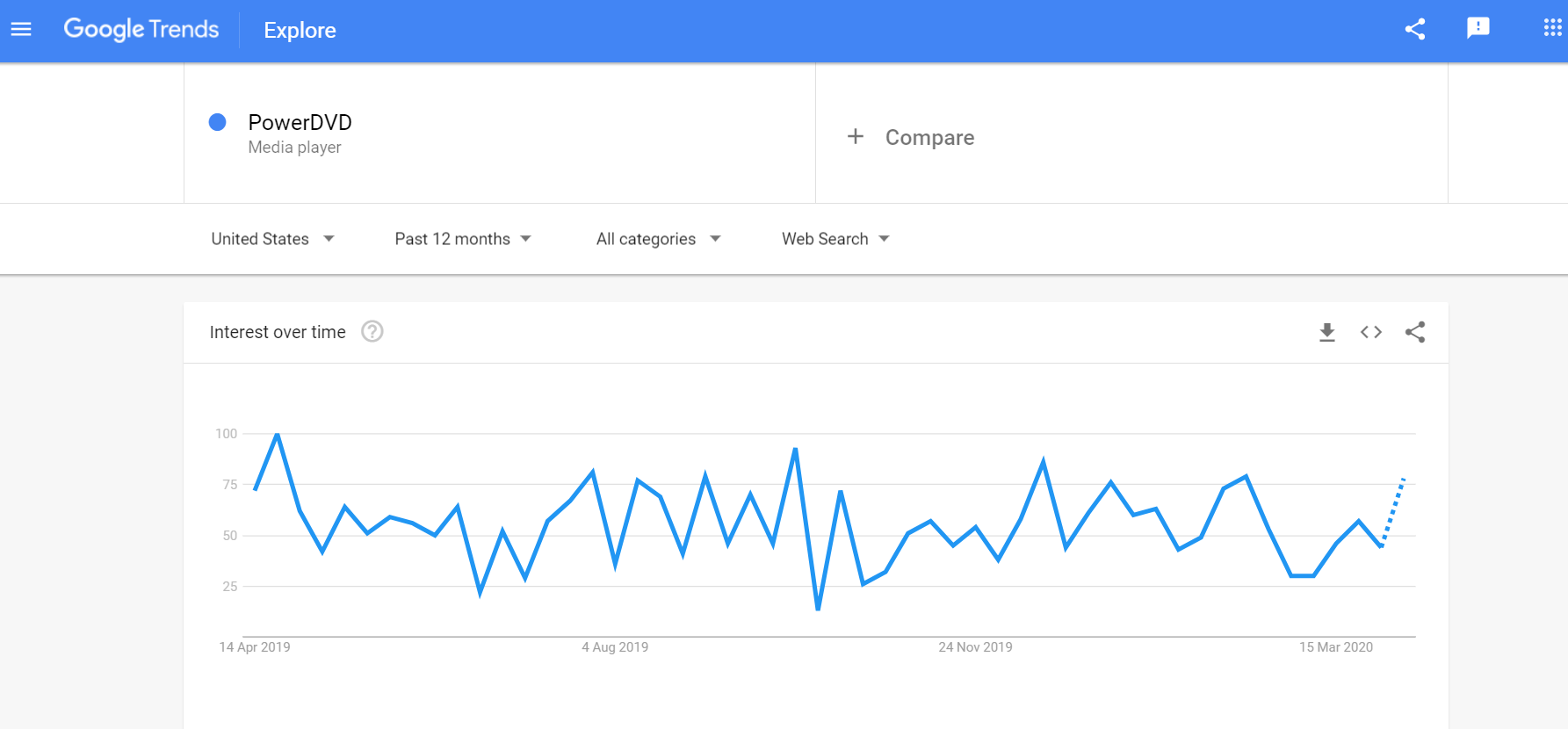The height and width of the screenshot is (729, 1568).
Task: Click the dotted partial-data line segment
Action: click(x=1393, y=512)
